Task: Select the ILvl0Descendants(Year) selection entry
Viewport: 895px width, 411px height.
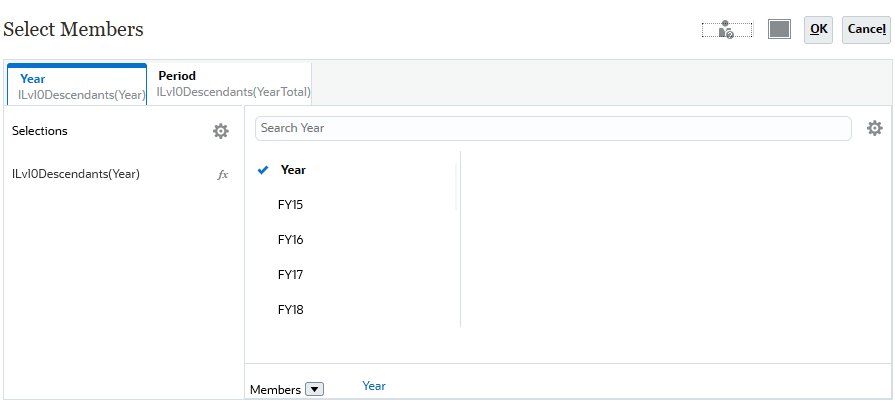Action: point(76,174)
